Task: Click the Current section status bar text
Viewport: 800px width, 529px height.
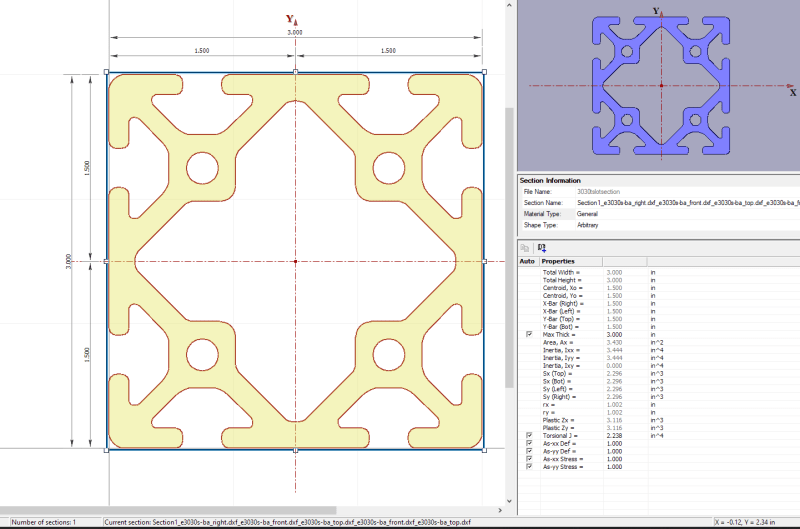Action: coord(287,522)
